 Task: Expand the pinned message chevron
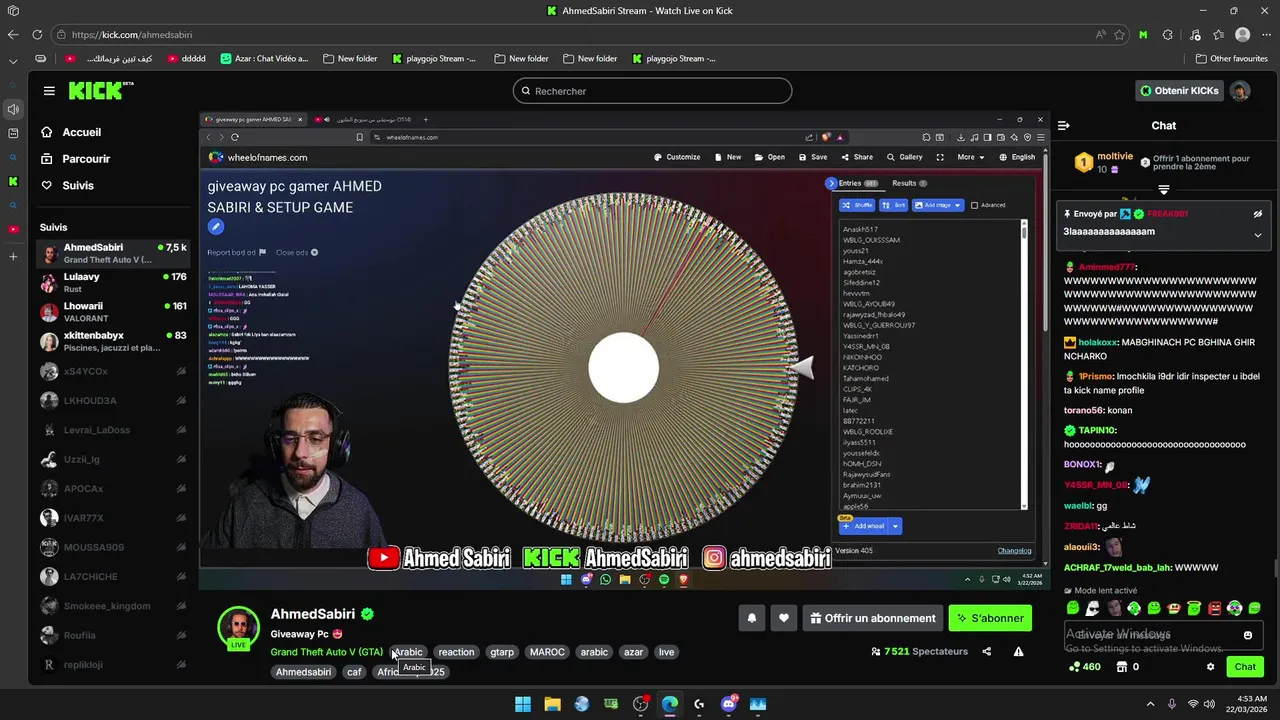tap(1258, 235)
